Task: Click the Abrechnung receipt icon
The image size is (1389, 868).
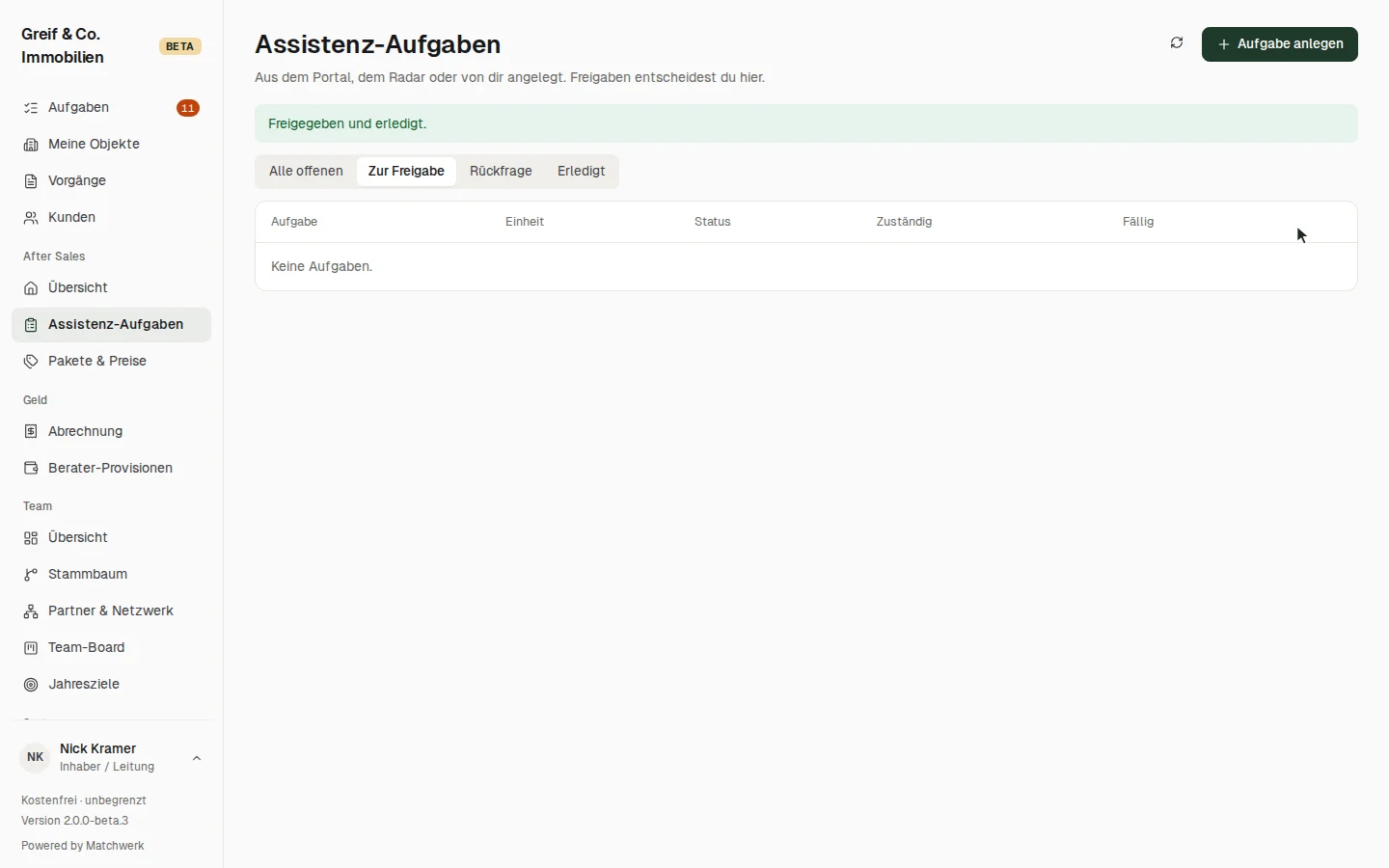Action: click(x=31, y=432)
